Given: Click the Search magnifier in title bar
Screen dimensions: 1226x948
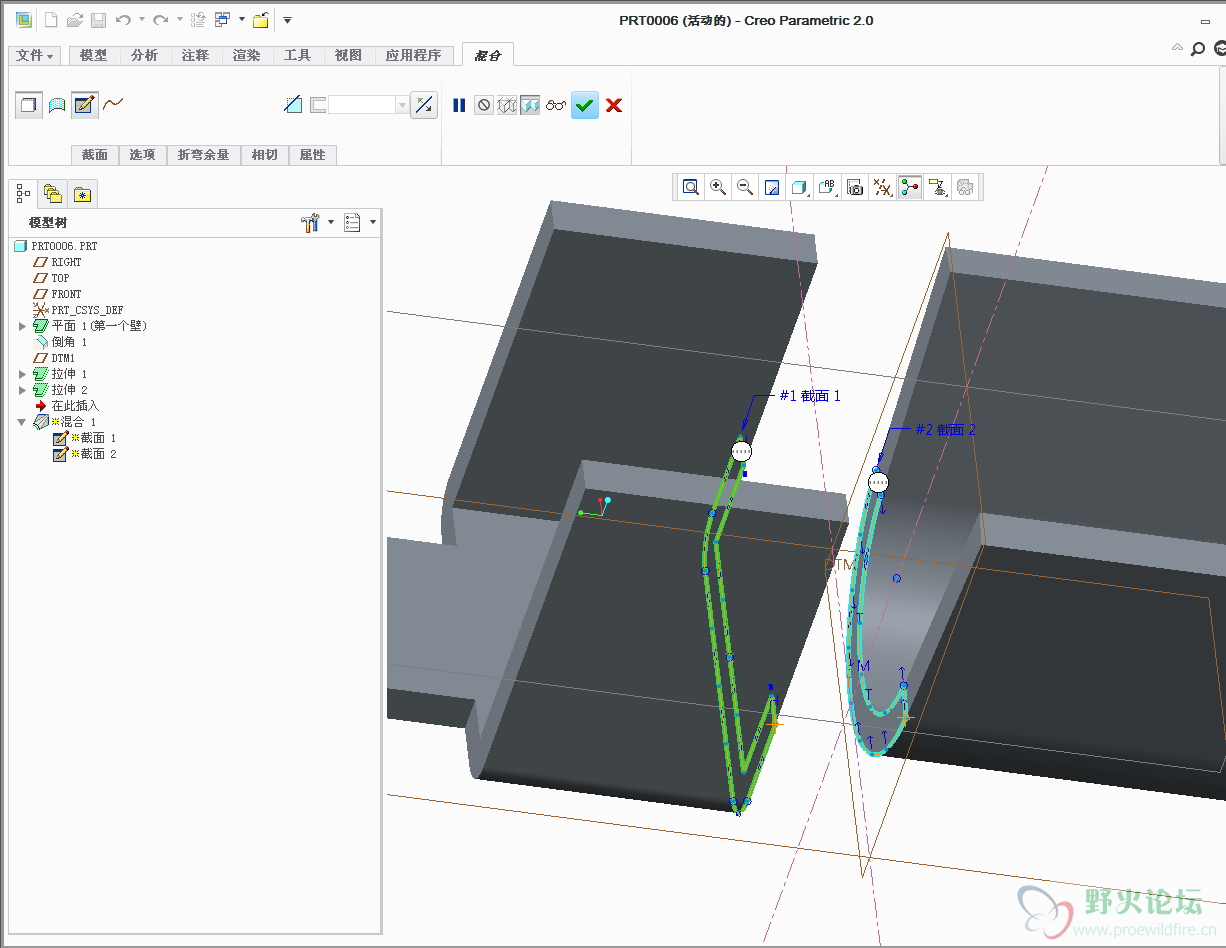Looking at the screenshot, I should coord(1198,48).
